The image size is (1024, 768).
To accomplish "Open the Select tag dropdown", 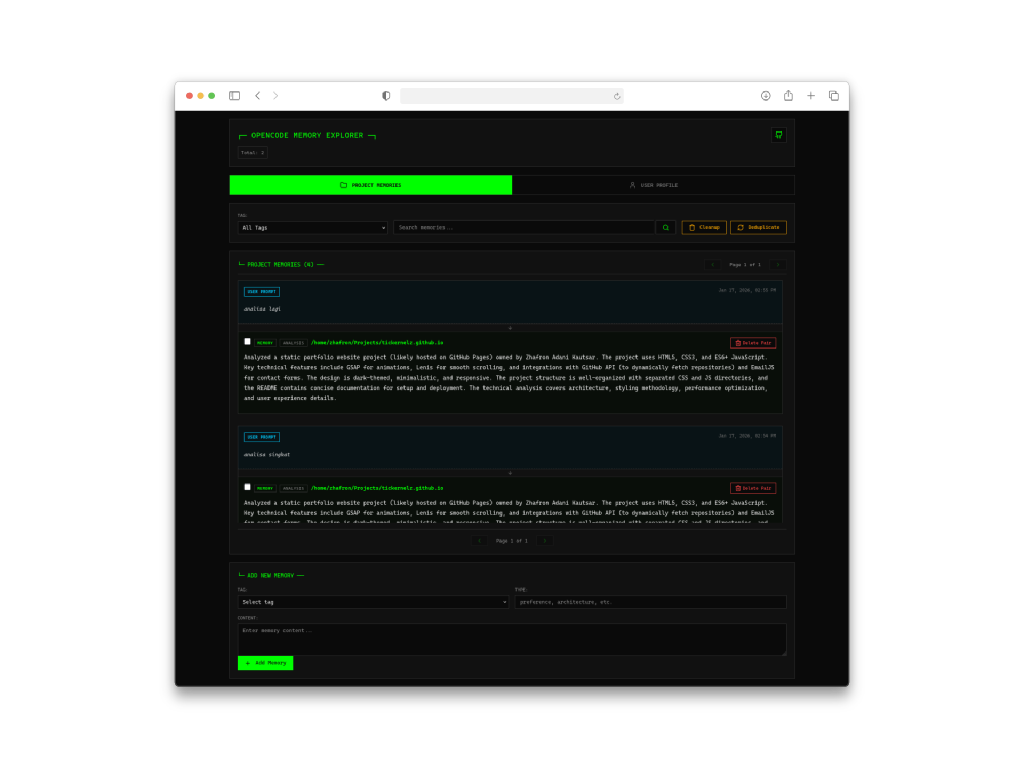I will [374, 602].
